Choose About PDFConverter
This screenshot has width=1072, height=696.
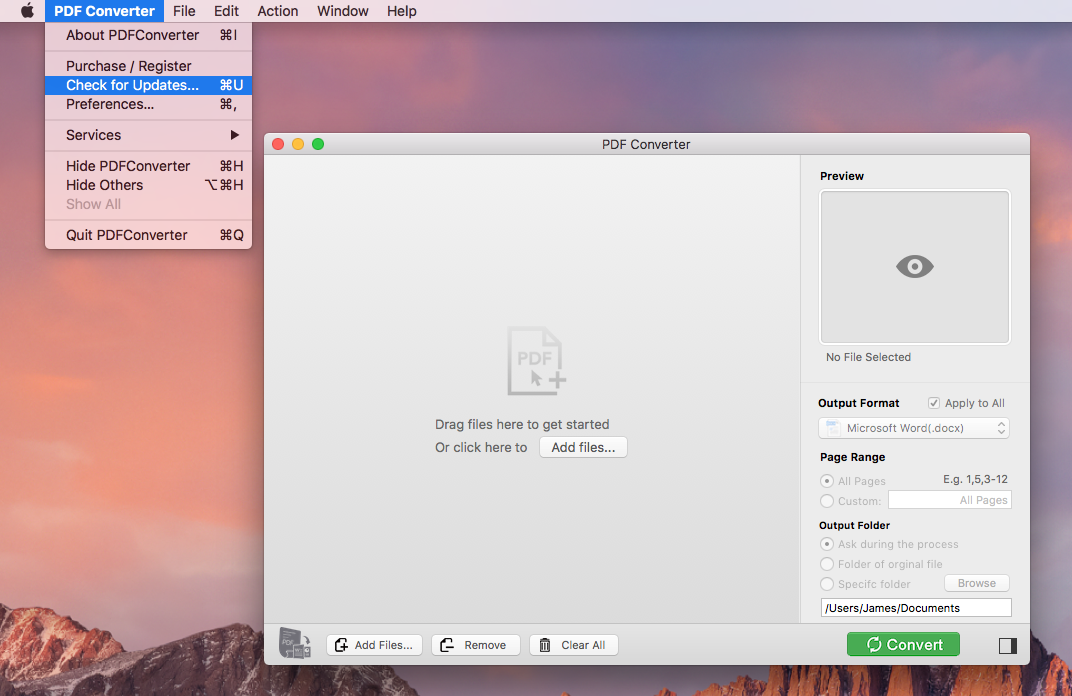pos(148,36)
